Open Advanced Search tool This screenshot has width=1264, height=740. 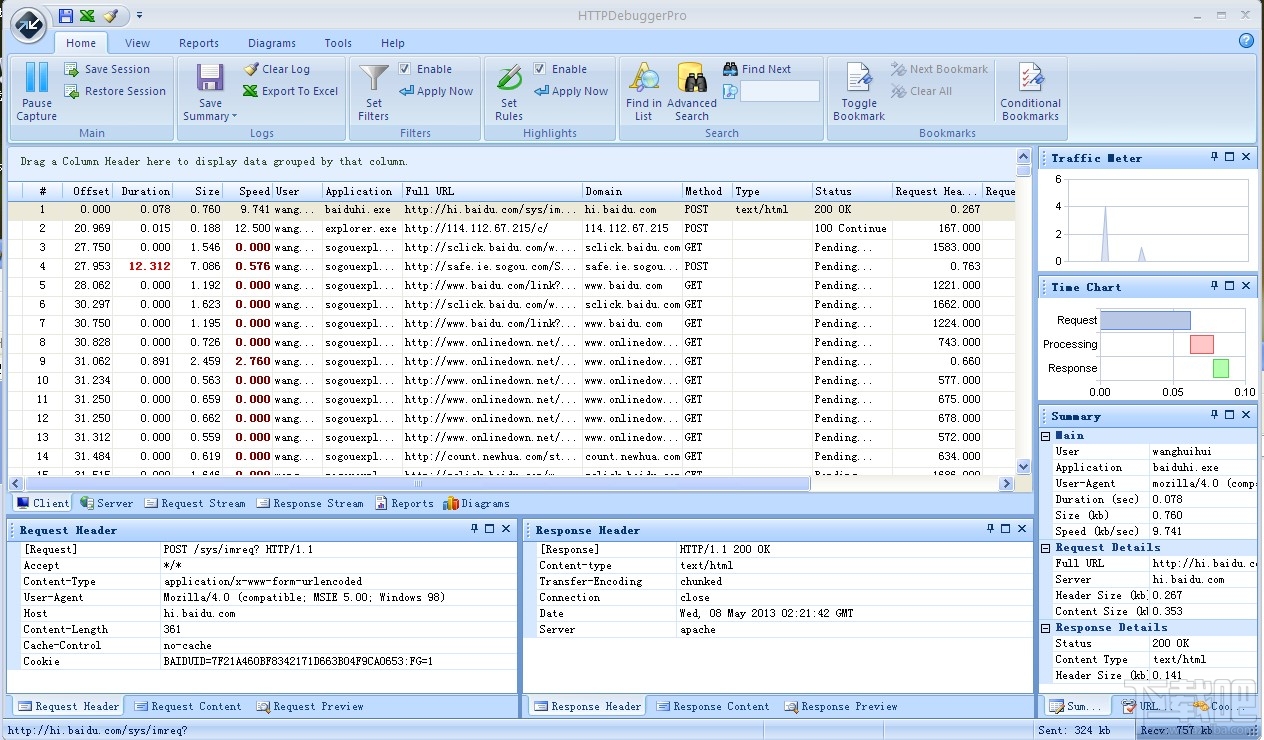pos(692,78)
